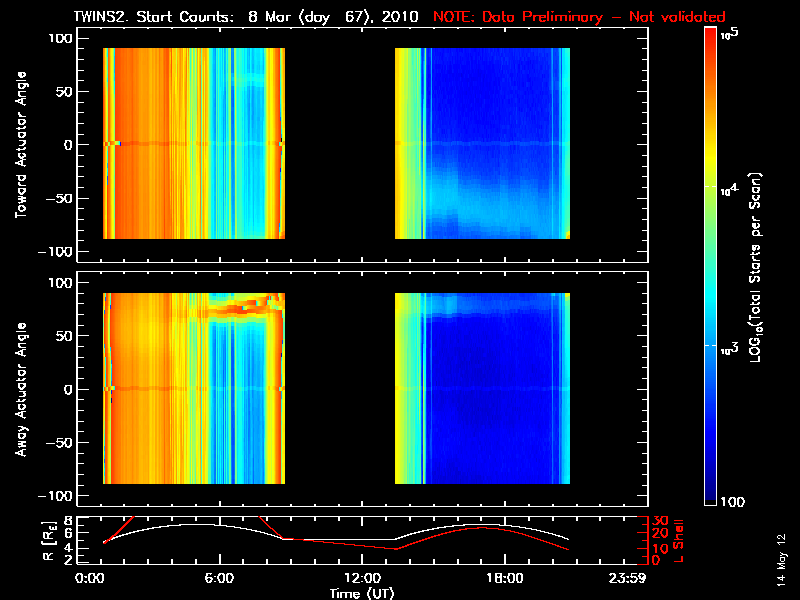Click '50' tick on Away panel axis
This screenshot has height=600, width=800.
tap(64, 336)
